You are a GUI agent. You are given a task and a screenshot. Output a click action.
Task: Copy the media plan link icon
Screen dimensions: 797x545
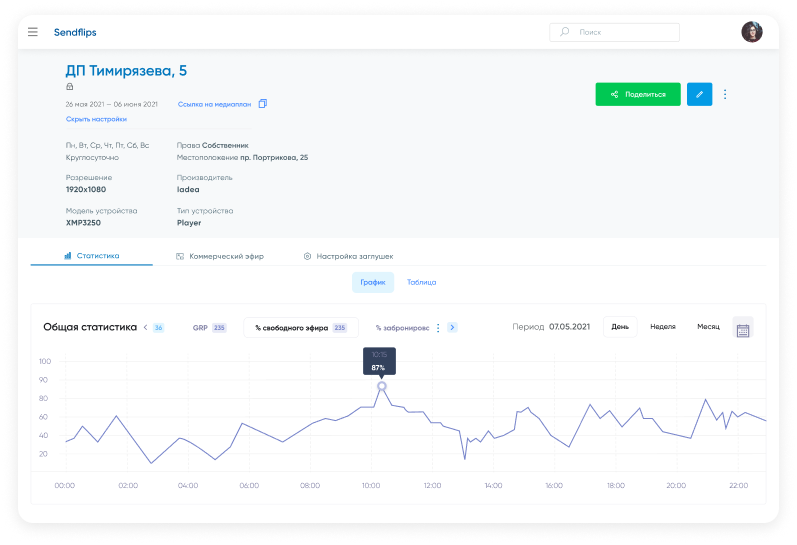coord(263,104)
